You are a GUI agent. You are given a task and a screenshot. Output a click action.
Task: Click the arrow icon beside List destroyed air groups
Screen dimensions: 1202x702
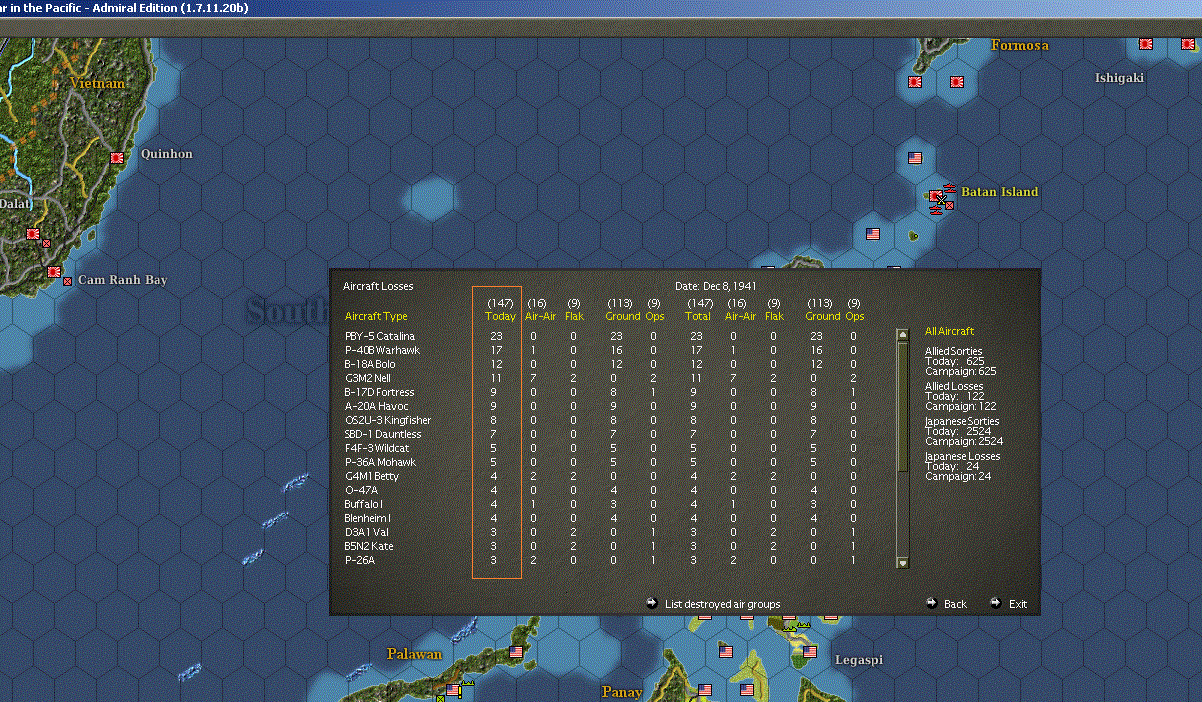[x=652, y=603]
